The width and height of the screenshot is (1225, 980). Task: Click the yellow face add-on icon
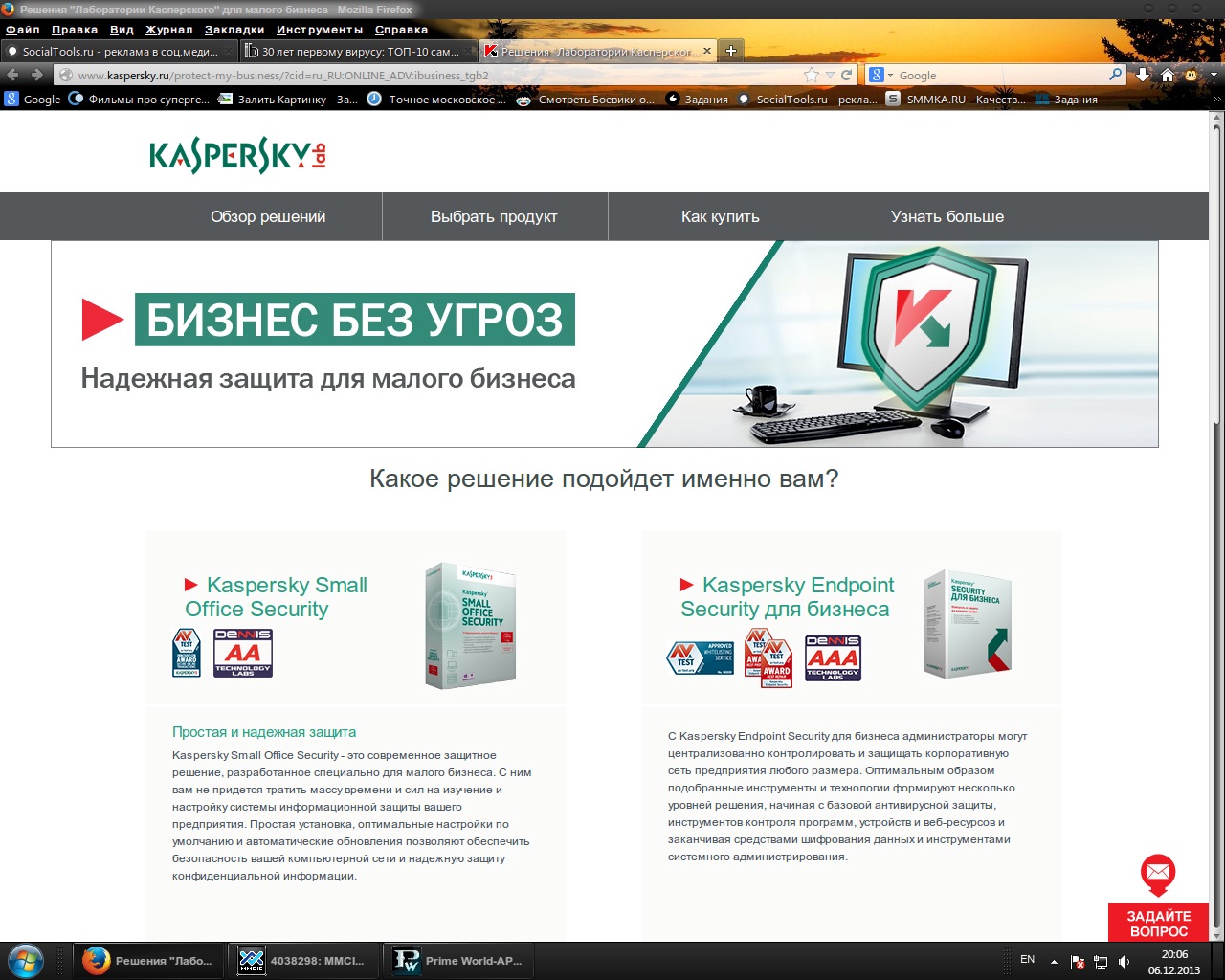point(1192,75)
